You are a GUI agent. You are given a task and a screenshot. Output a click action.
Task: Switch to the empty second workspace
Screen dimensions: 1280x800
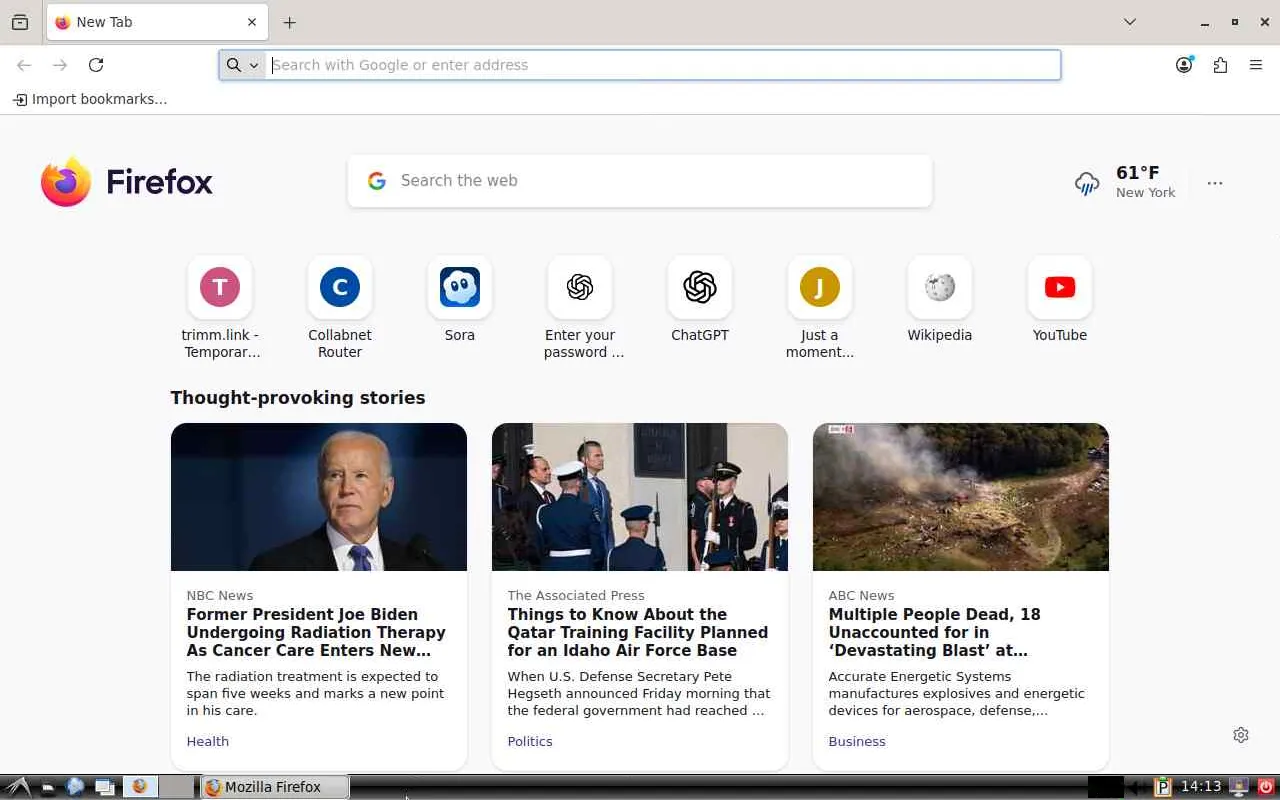[177, 787]
